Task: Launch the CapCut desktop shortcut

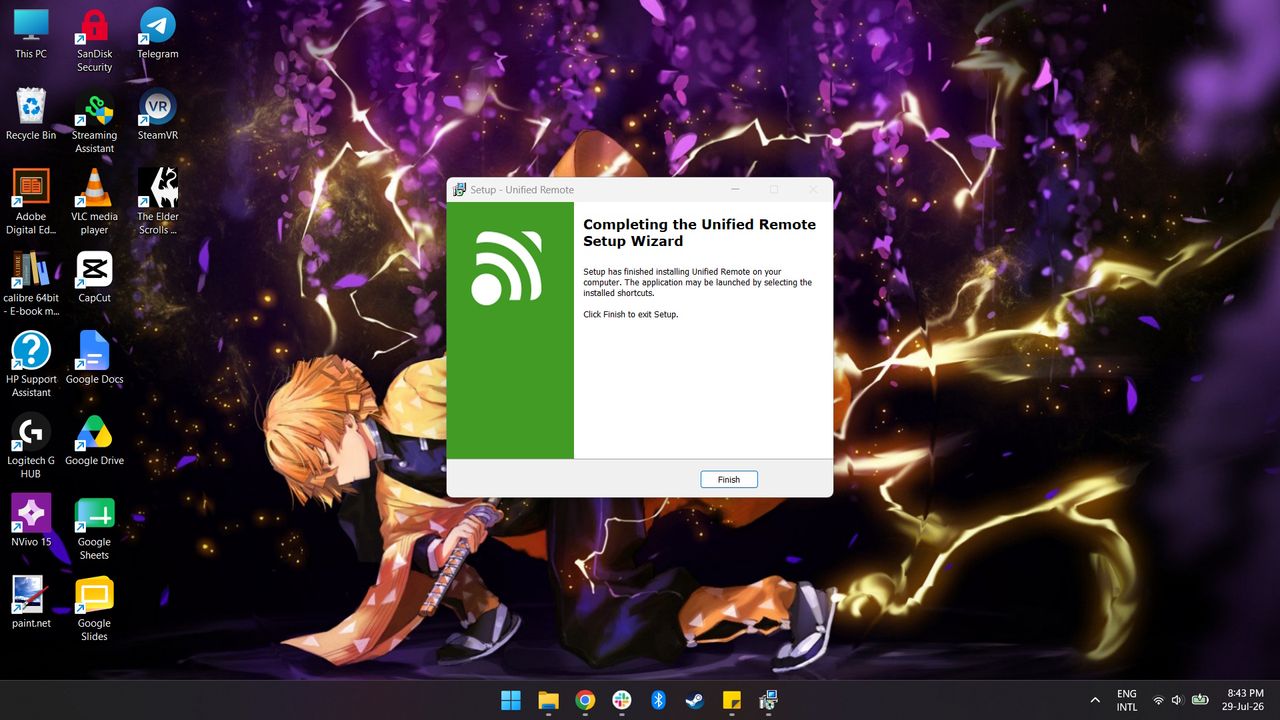Action: pyautogui.click(x=94, y=277)
